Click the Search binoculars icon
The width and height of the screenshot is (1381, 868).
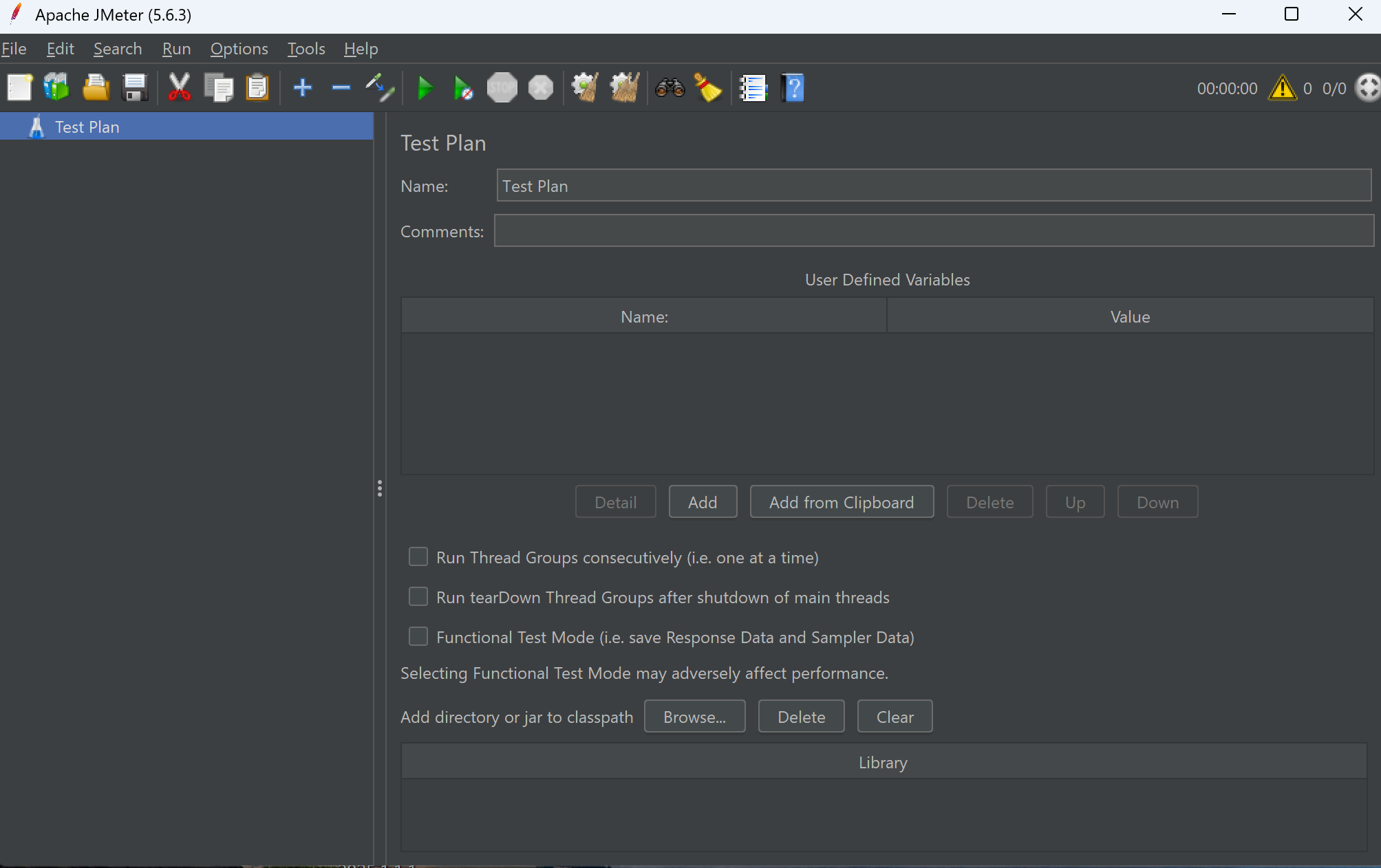point(670,88)
